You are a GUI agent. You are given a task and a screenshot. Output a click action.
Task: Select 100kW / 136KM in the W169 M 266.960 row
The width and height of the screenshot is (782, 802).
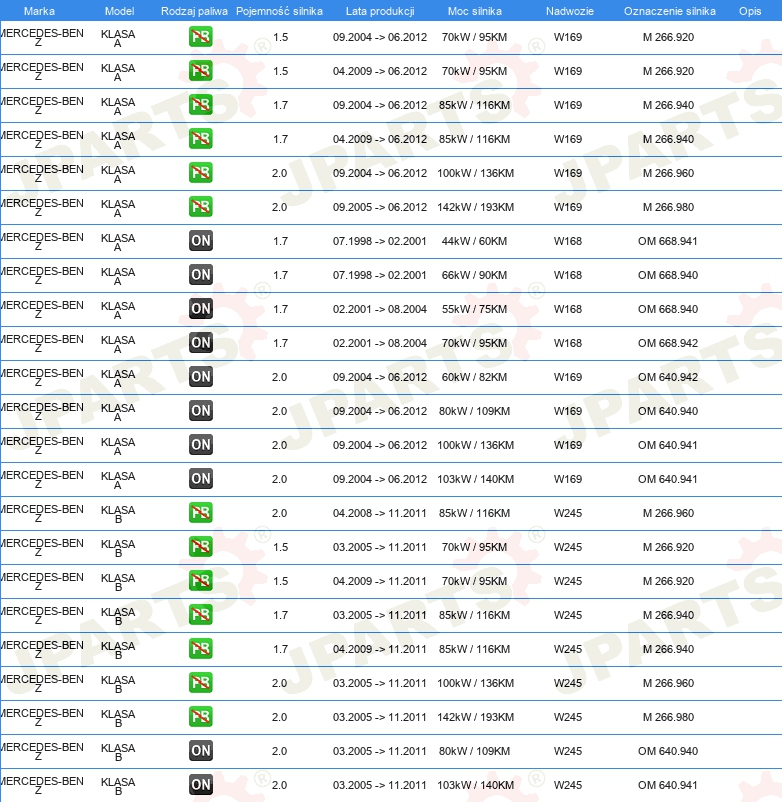(x=475, y=173)
